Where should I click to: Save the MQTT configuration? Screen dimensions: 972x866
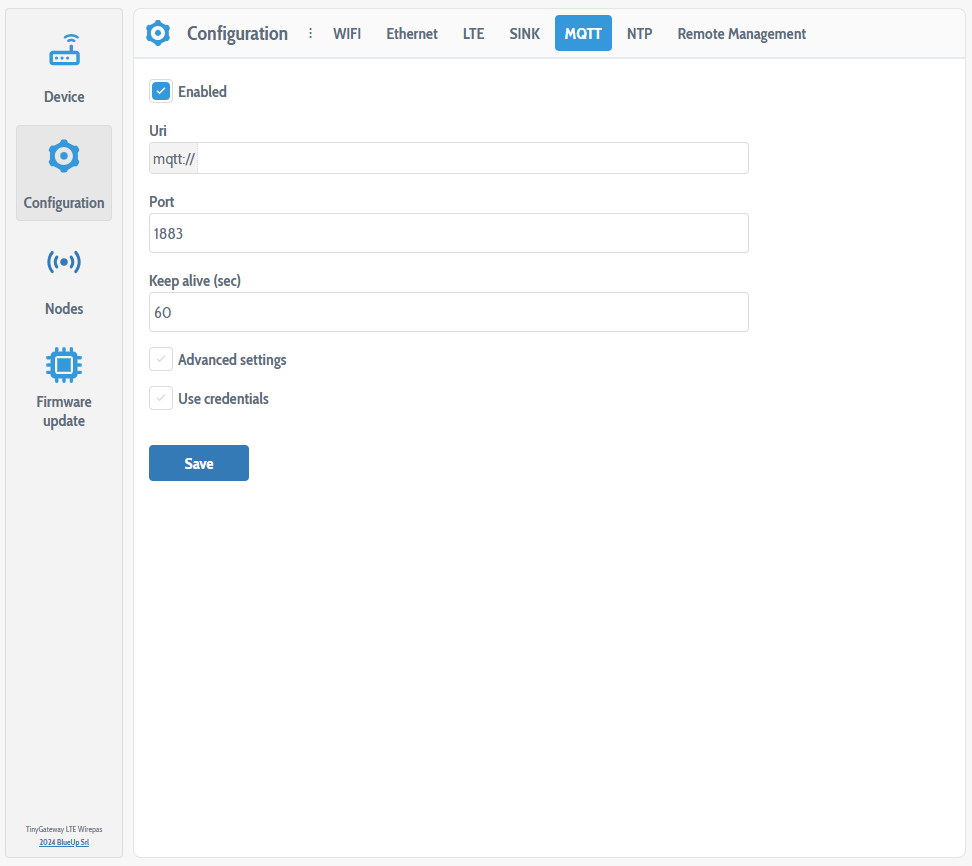(x=198, y=463)
